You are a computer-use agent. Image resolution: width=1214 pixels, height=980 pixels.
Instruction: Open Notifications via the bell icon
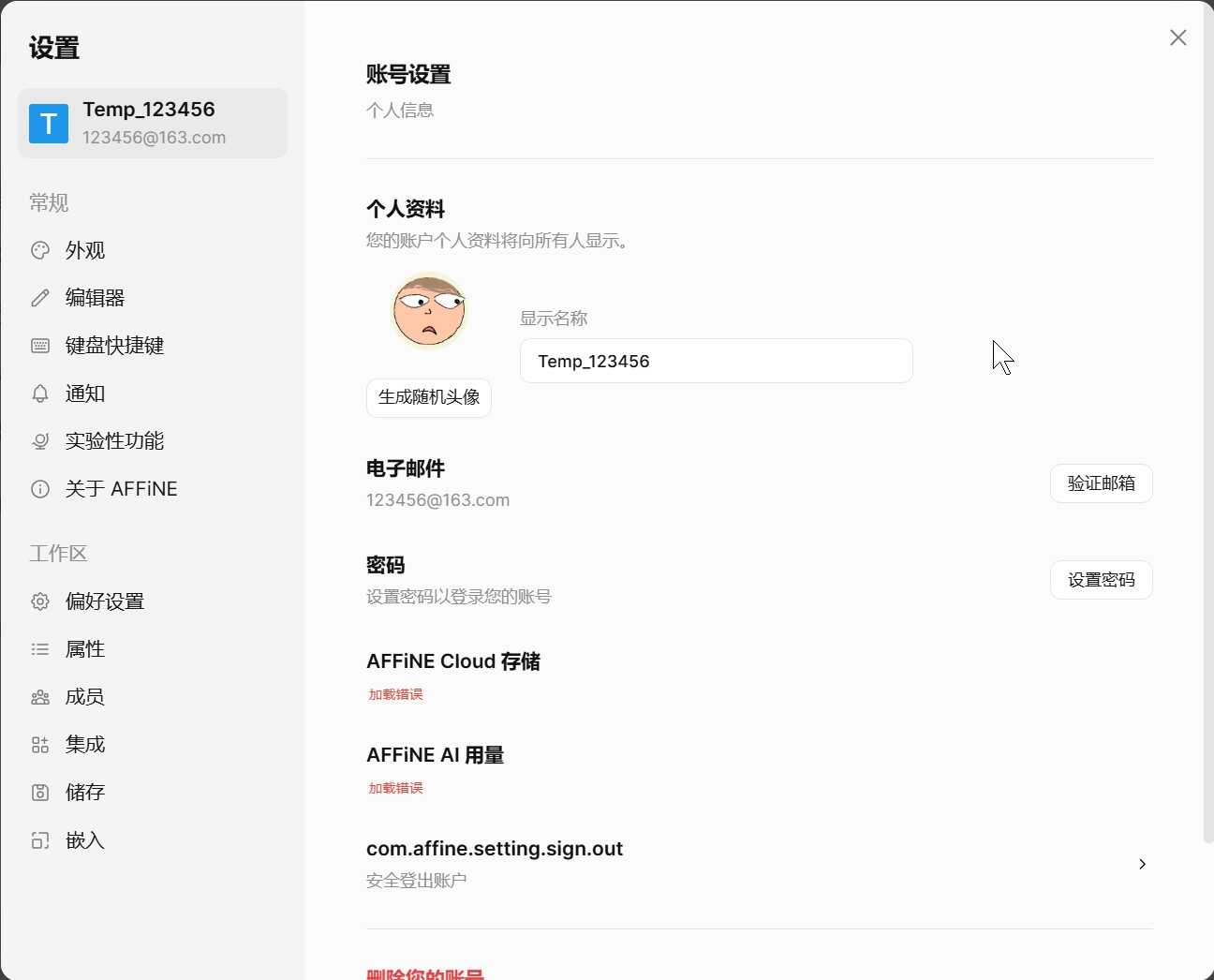[39, 393]
